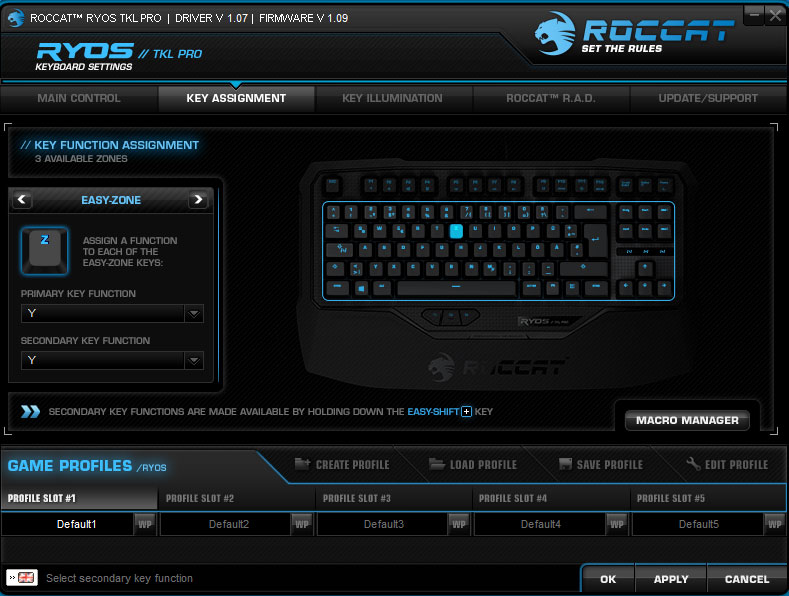Click the Apply button
The height and width of the screenshot is (596, 789).
pos(671,579)
